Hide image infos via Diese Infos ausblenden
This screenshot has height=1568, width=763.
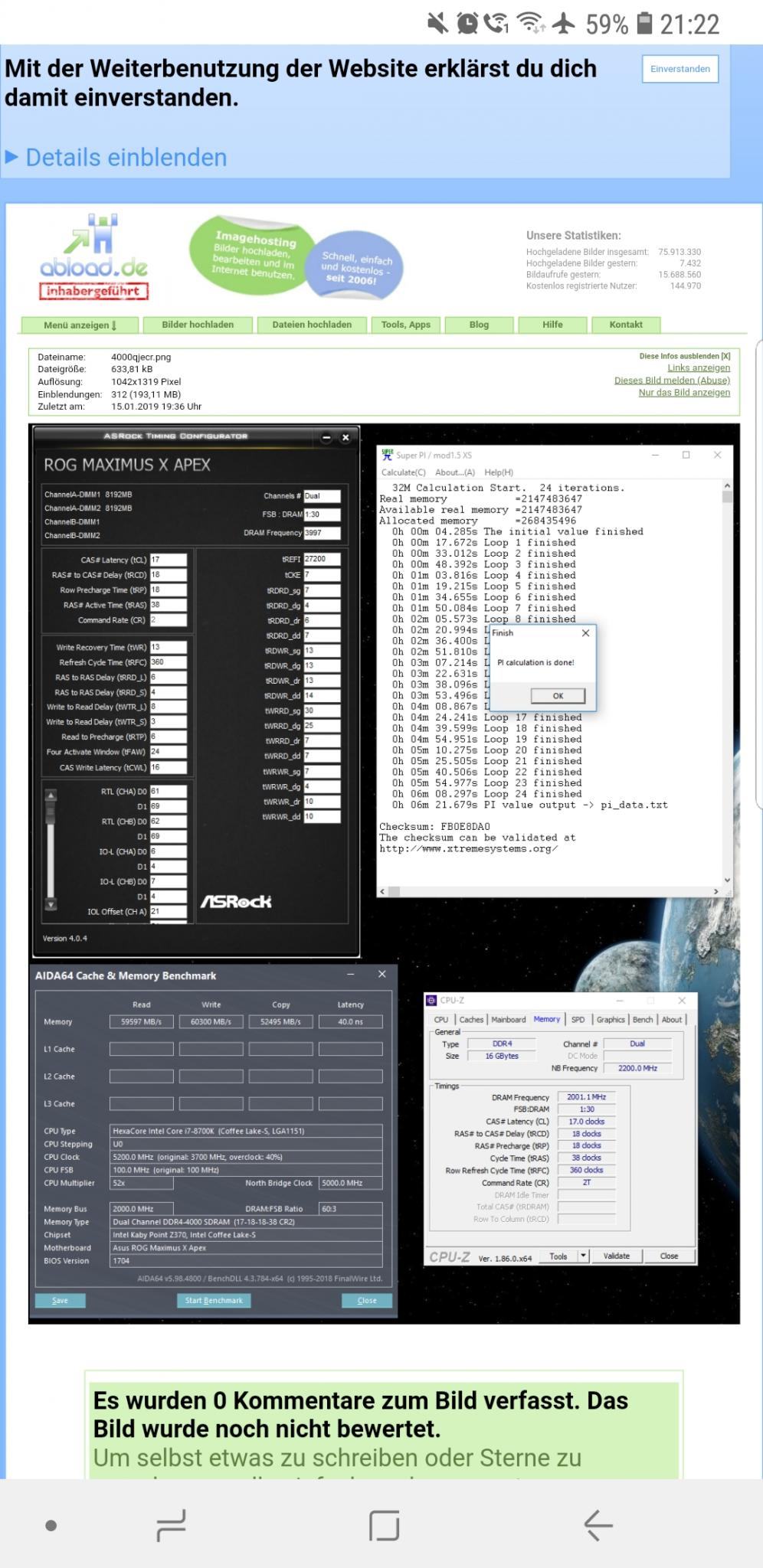[x=685, y=356]
